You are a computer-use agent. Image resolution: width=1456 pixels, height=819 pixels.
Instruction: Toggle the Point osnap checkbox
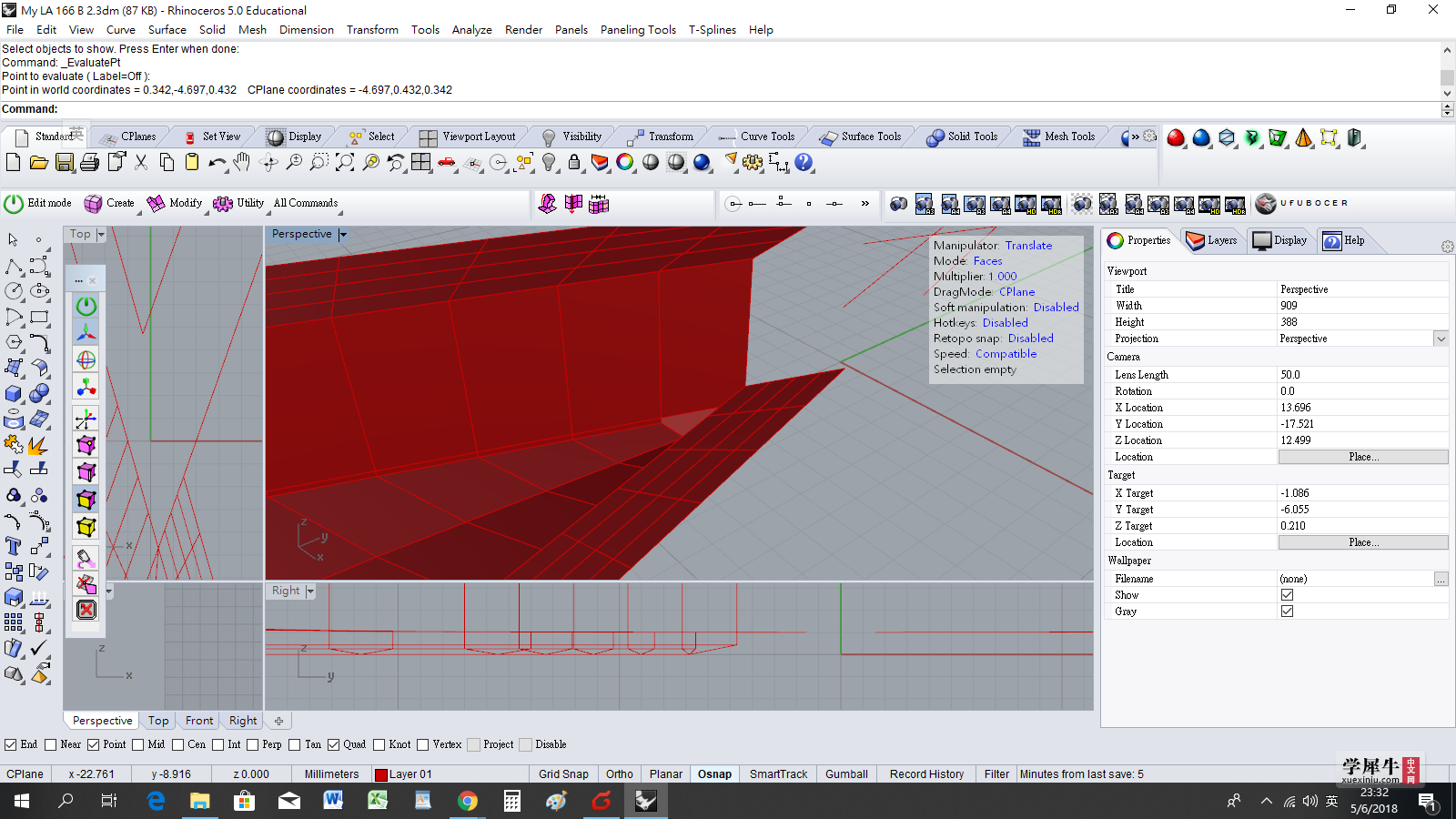[x=93, y=744]
